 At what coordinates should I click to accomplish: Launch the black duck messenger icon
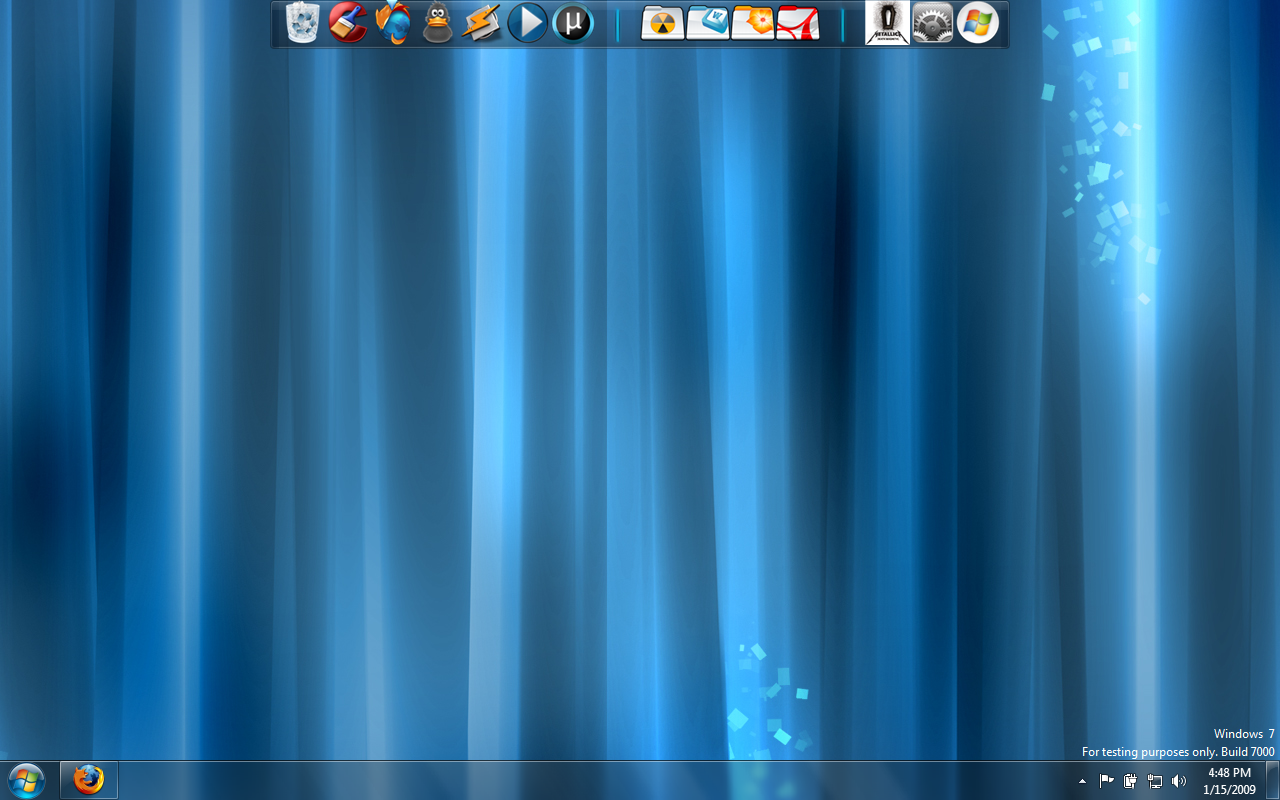438,23
